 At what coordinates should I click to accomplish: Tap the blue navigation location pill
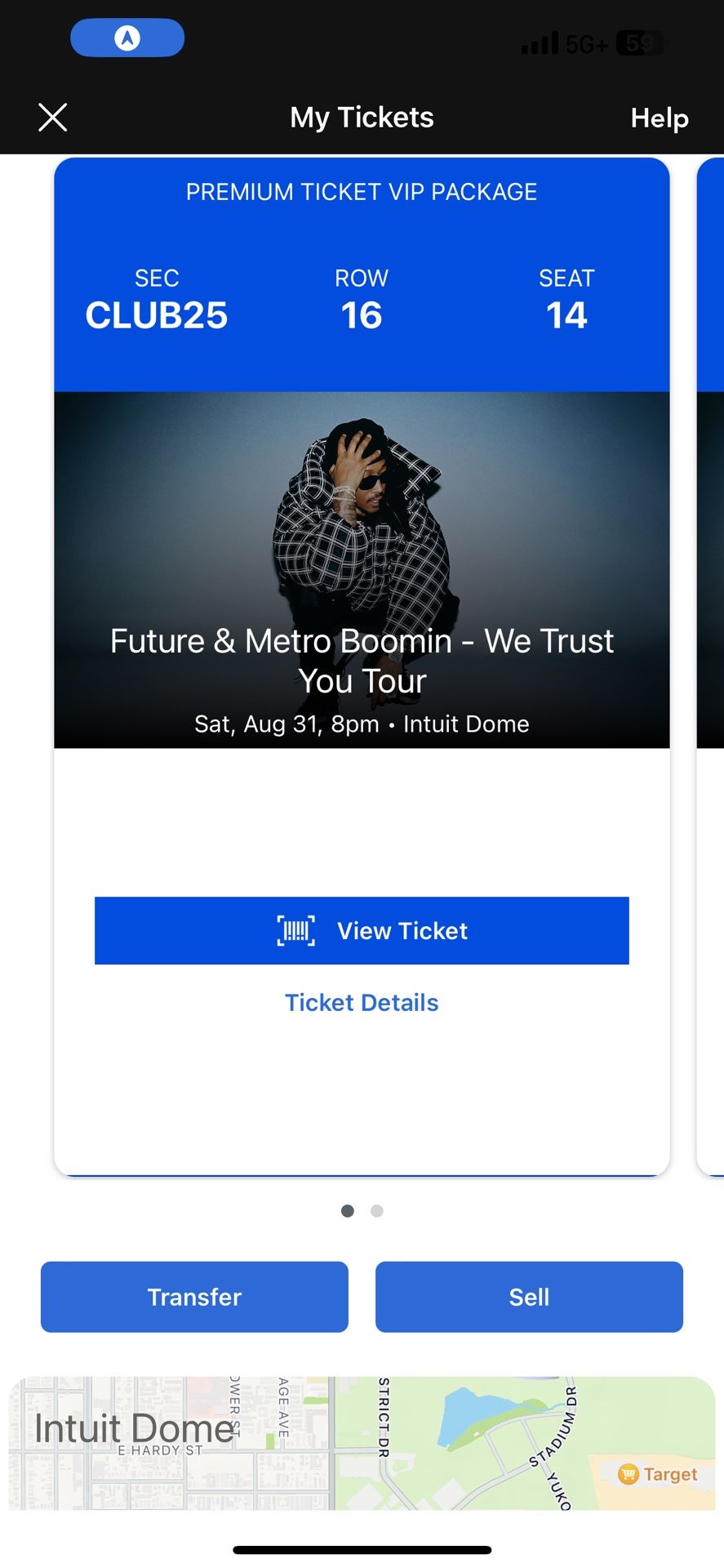coord(127,38)
